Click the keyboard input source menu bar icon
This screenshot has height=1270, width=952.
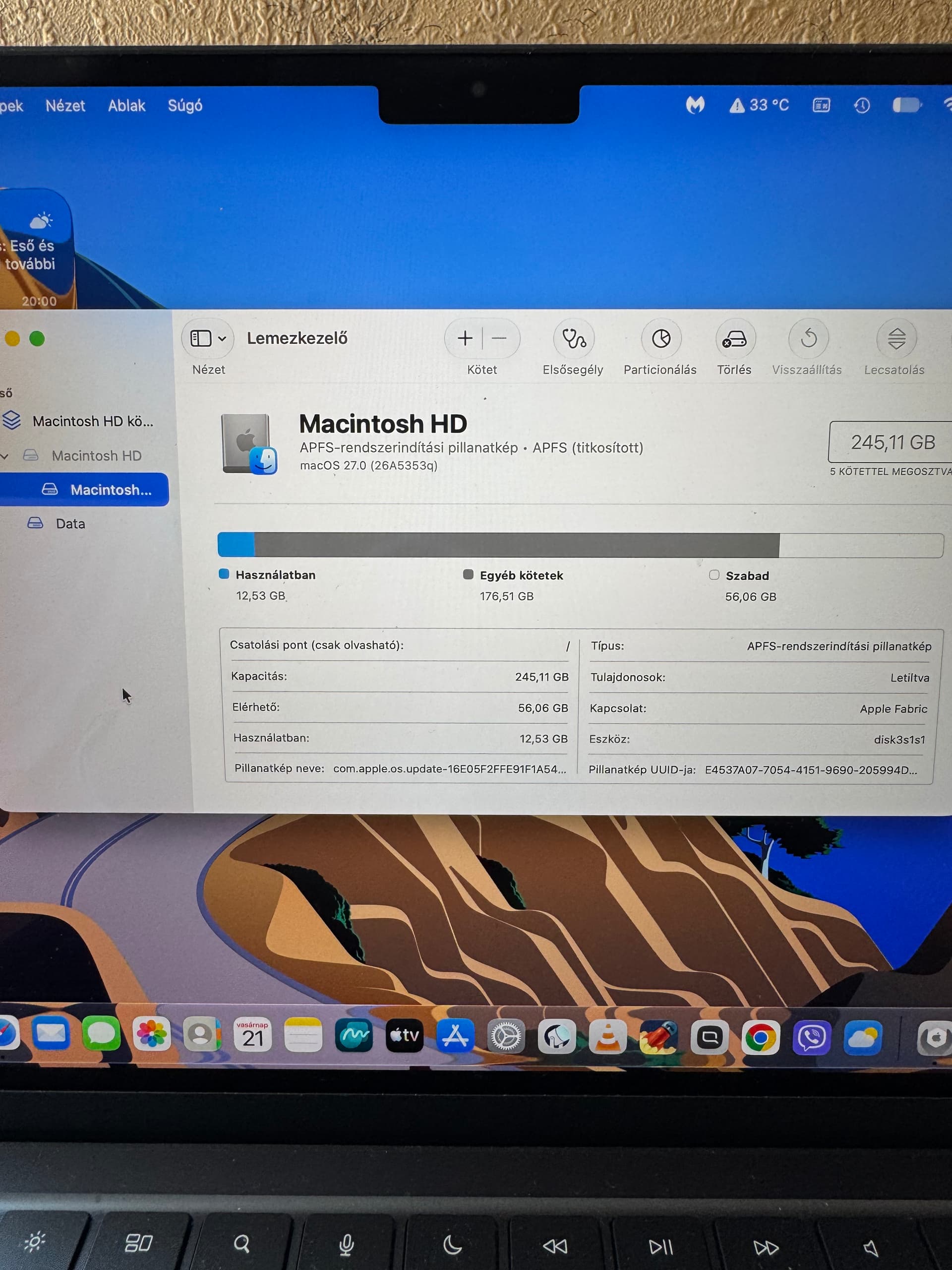(821, 105)
